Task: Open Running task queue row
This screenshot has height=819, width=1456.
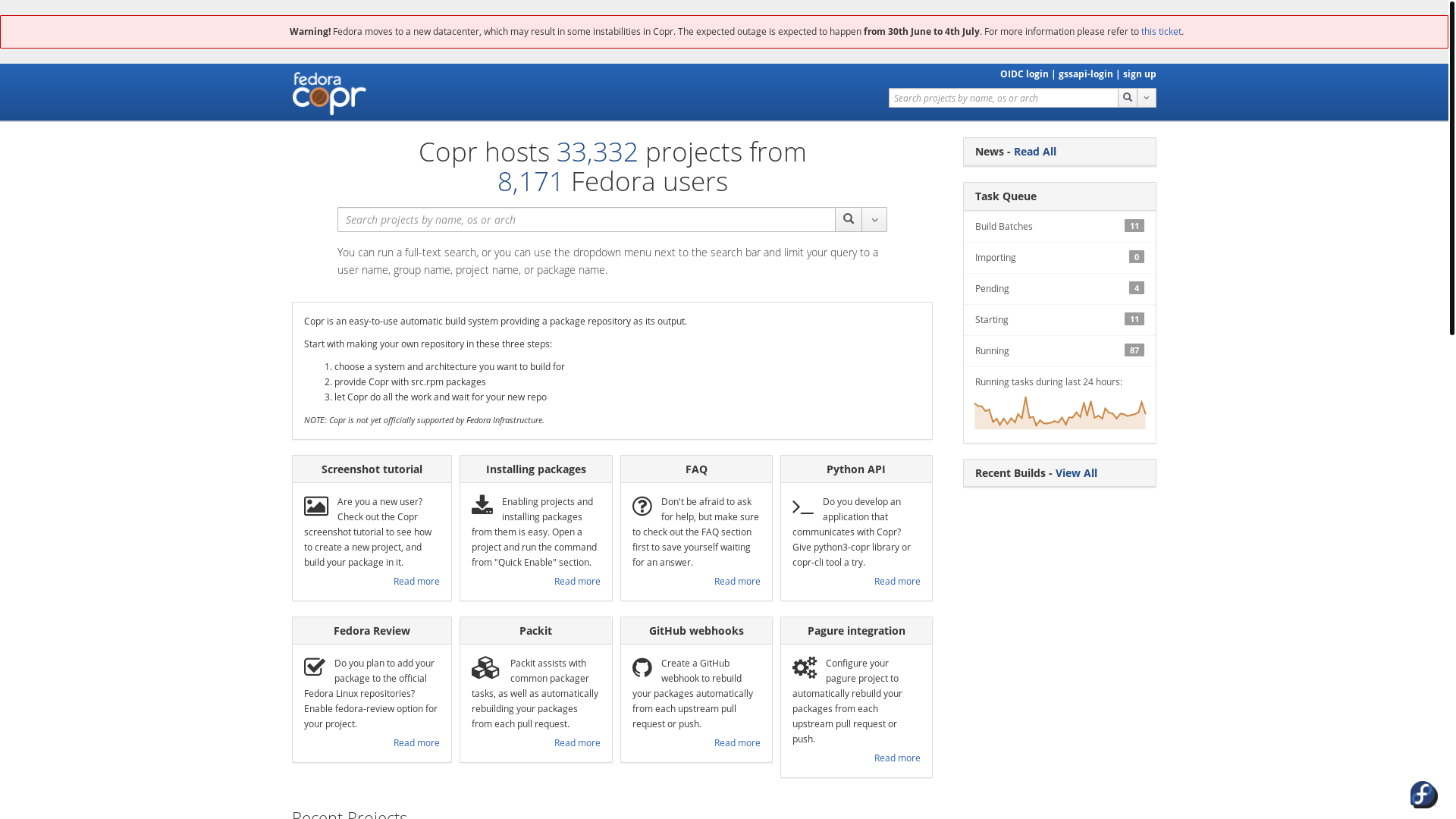Action: [1059, 351]
